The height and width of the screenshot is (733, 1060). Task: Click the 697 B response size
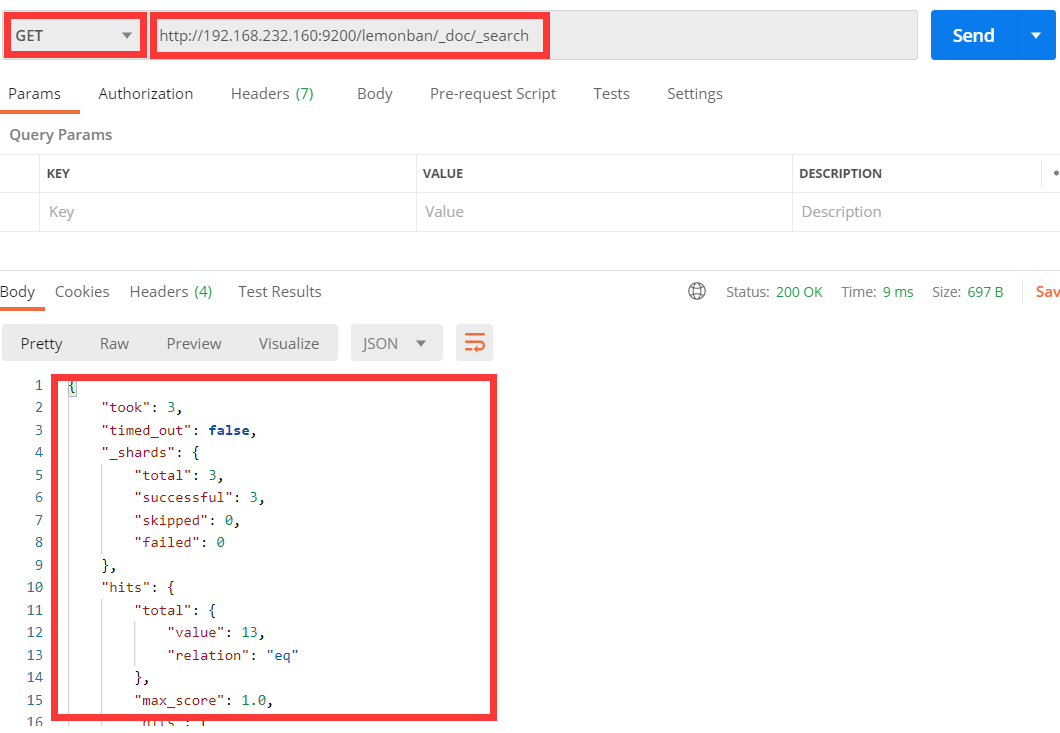985,292
